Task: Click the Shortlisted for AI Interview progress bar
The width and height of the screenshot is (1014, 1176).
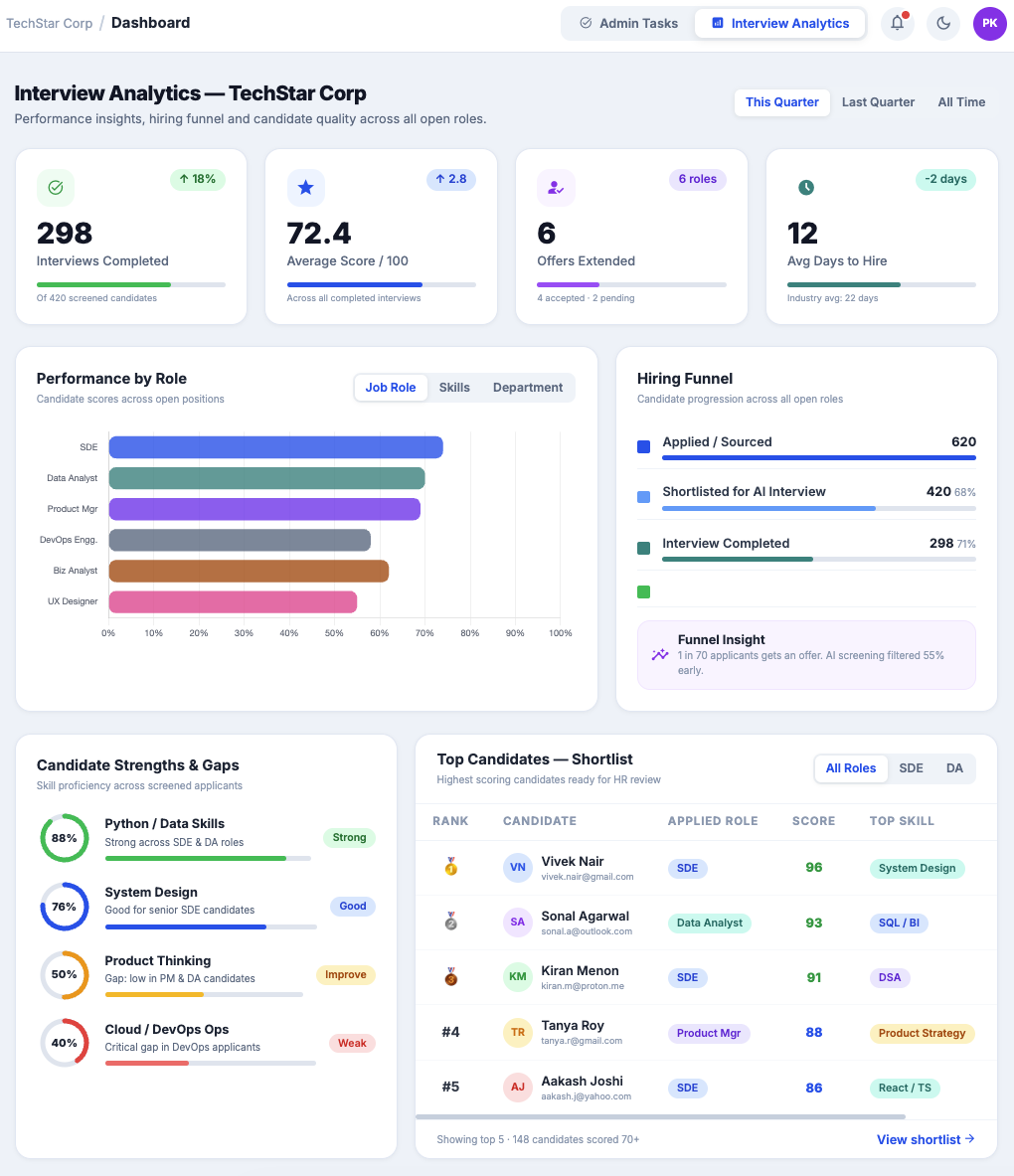Action: point(819,509)
